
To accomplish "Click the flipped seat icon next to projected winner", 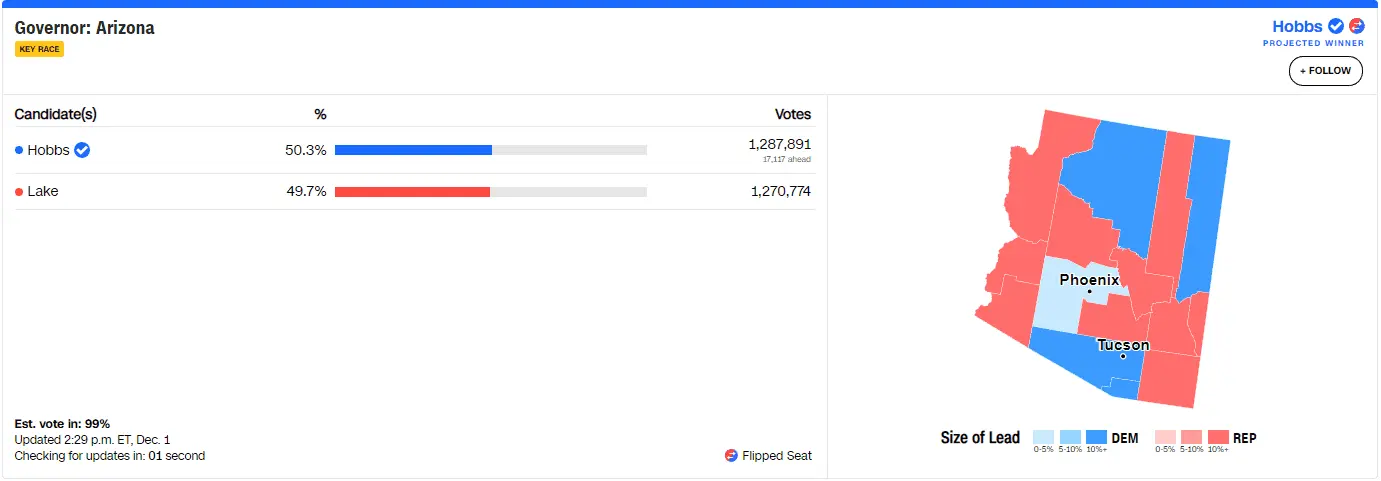I will [x=1356, y=27].
